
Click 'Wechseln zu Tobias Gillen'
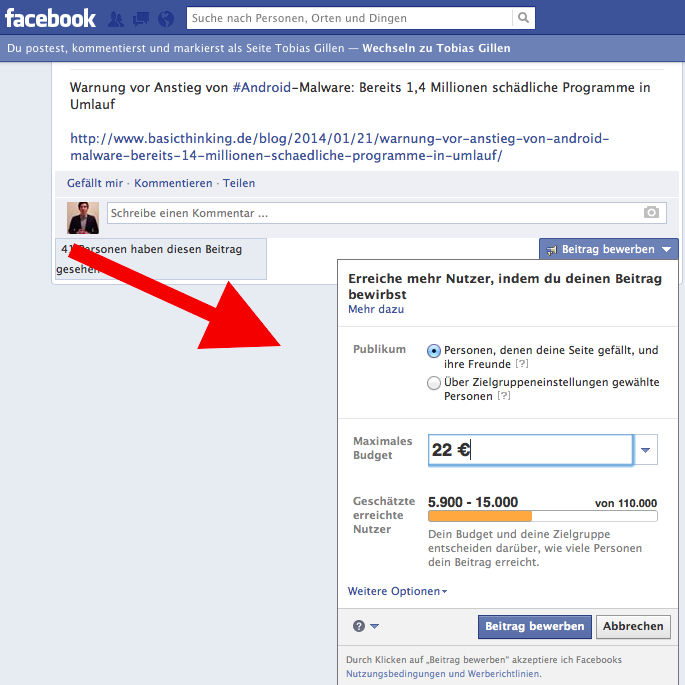(436, 48)
